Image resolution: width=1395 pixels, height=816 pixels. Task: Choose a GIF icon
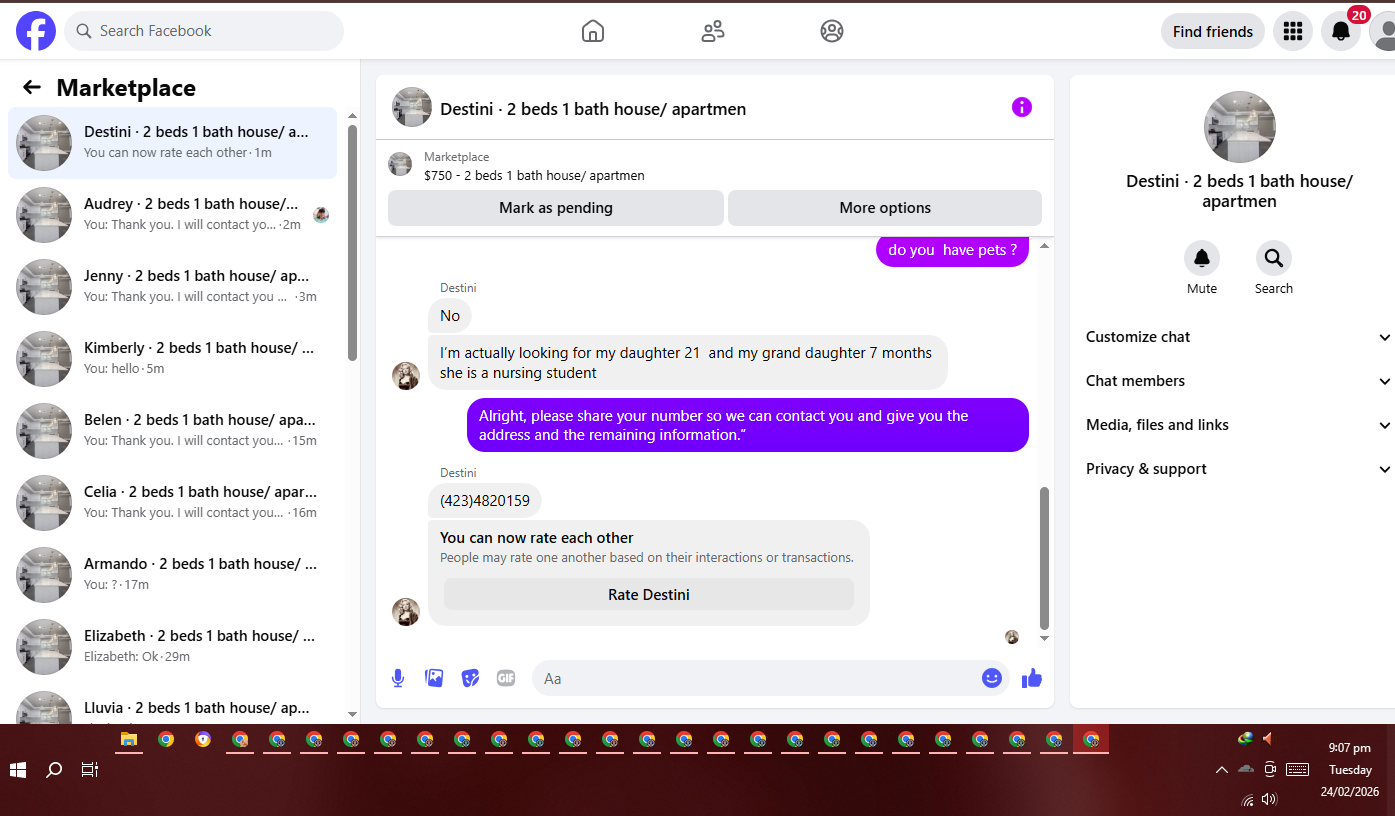506,678
